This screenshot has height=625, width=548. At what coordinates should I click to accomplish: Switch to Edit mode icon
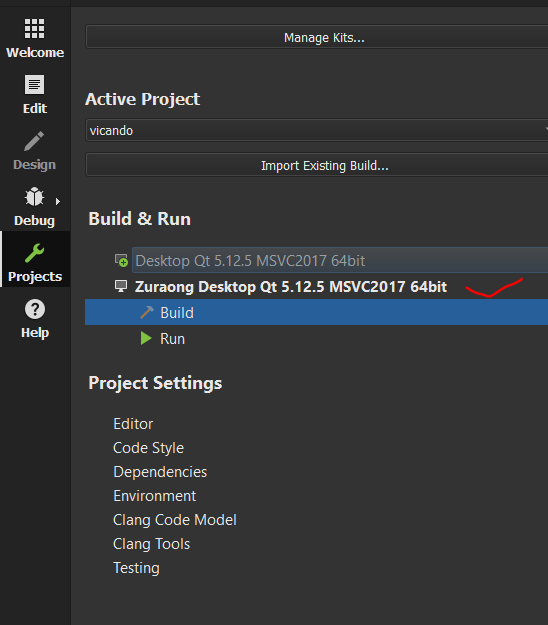(x=34, y=85)
